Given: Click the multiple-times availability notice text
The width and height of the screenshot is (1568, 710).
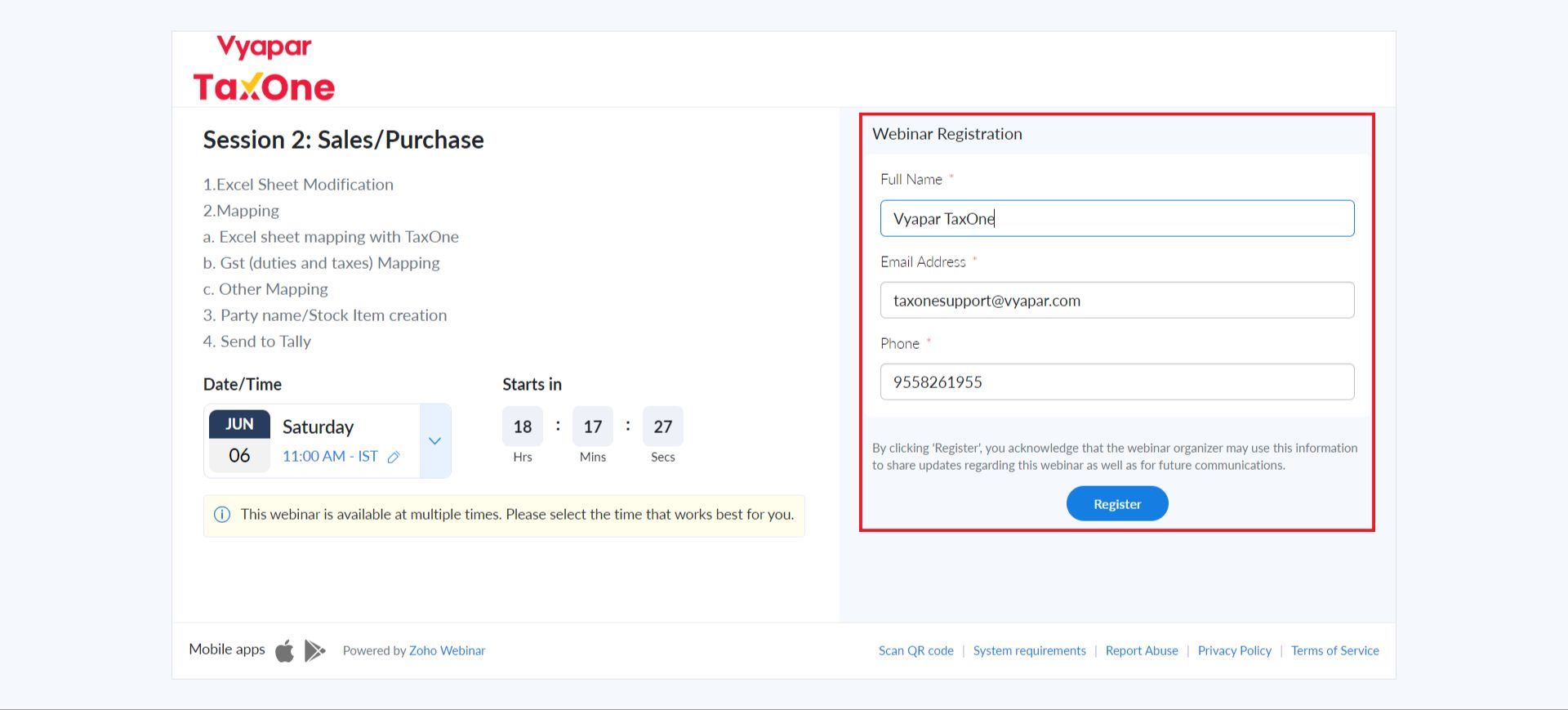Looking at the screenshot, I should coord(518,515).
